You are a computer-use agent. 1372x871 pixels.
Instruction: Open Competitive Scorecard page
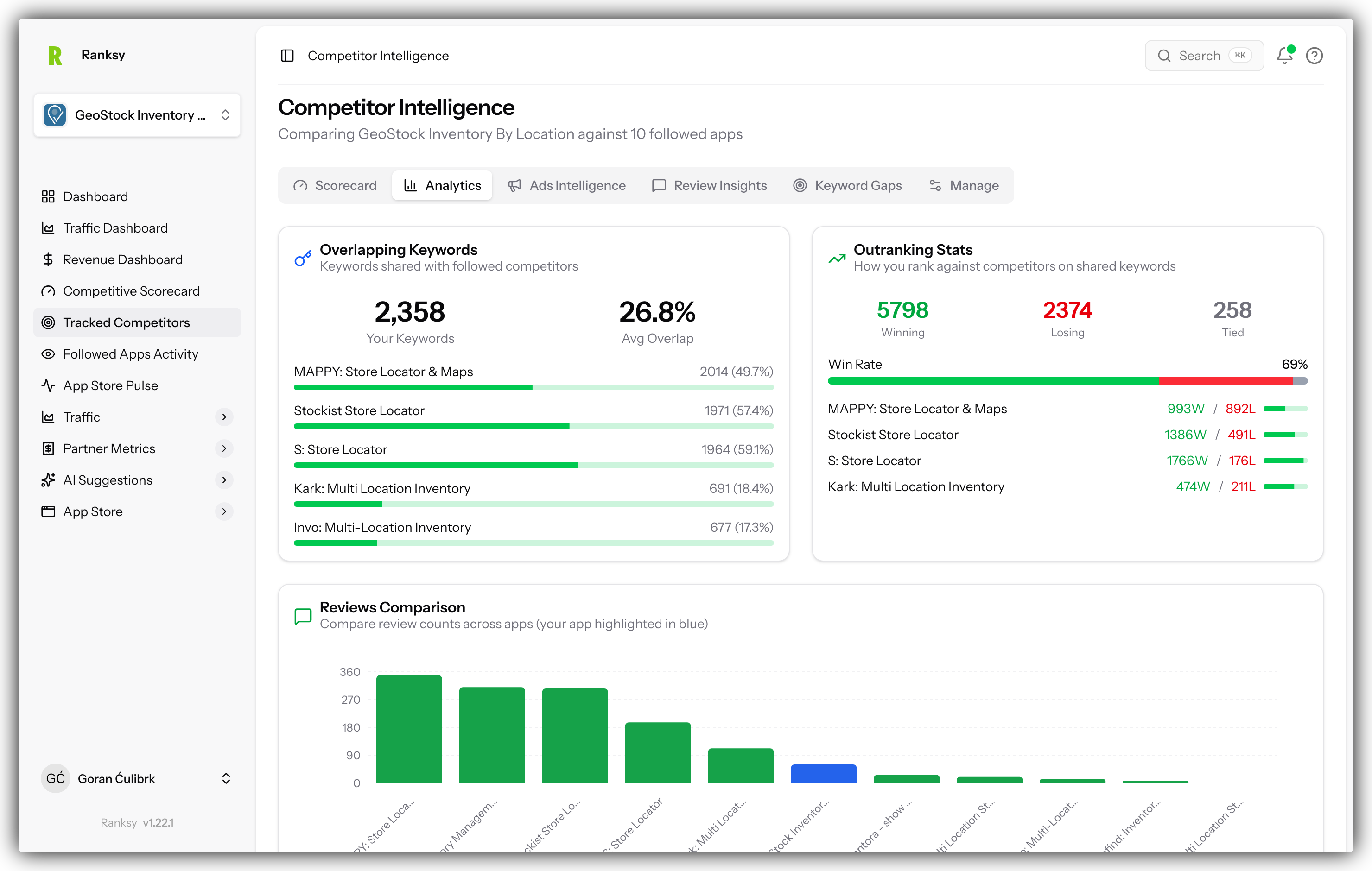click(137, 291)
